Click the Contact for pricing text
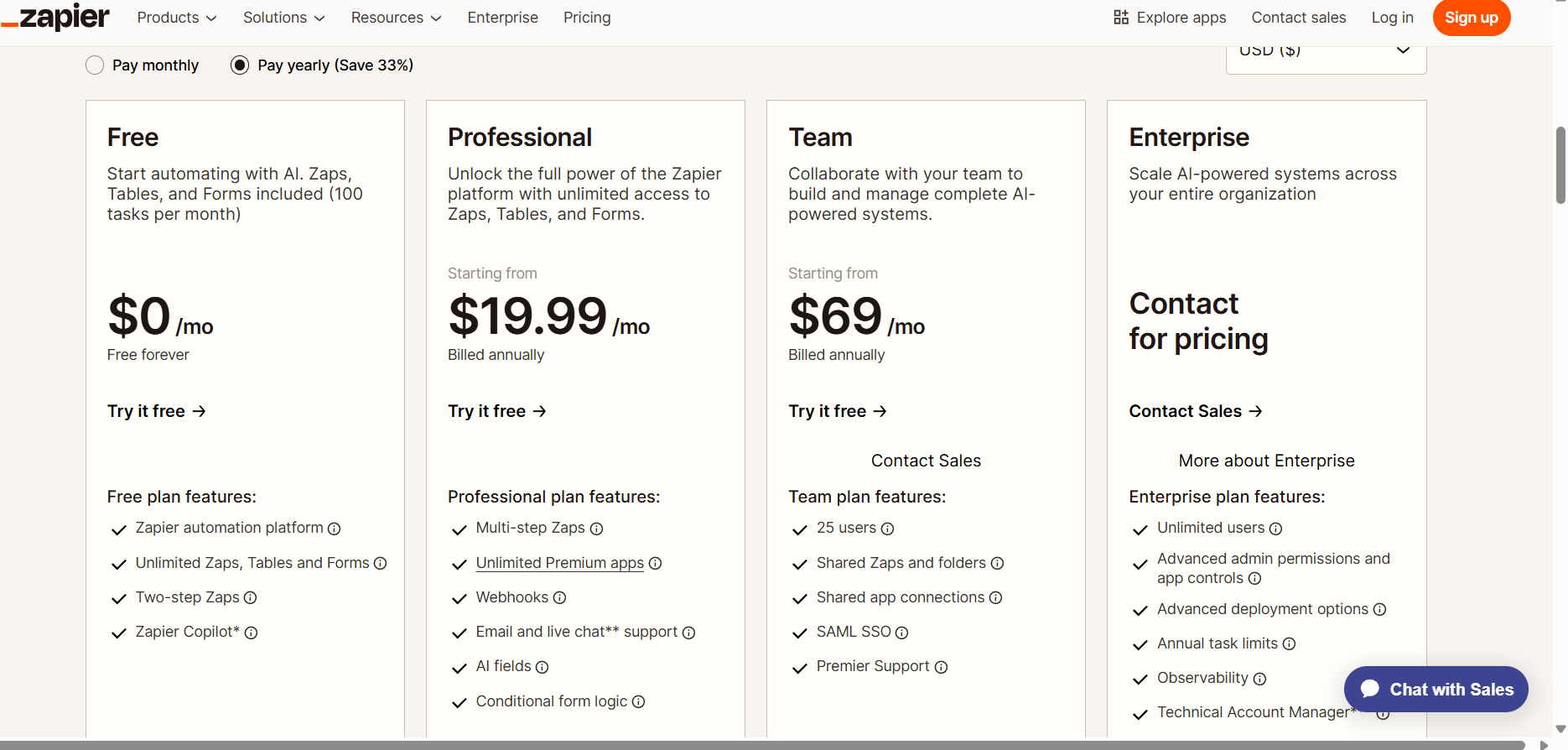Image resolution: width=1568 pixels, height=750 pixels. [x=1198, y=321]
